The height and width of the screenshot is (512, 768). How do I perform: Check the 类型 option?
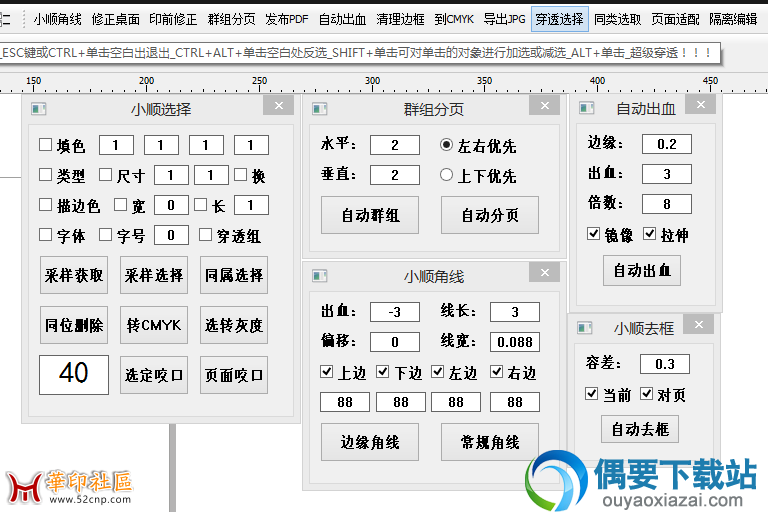click(x=46, y=174)
